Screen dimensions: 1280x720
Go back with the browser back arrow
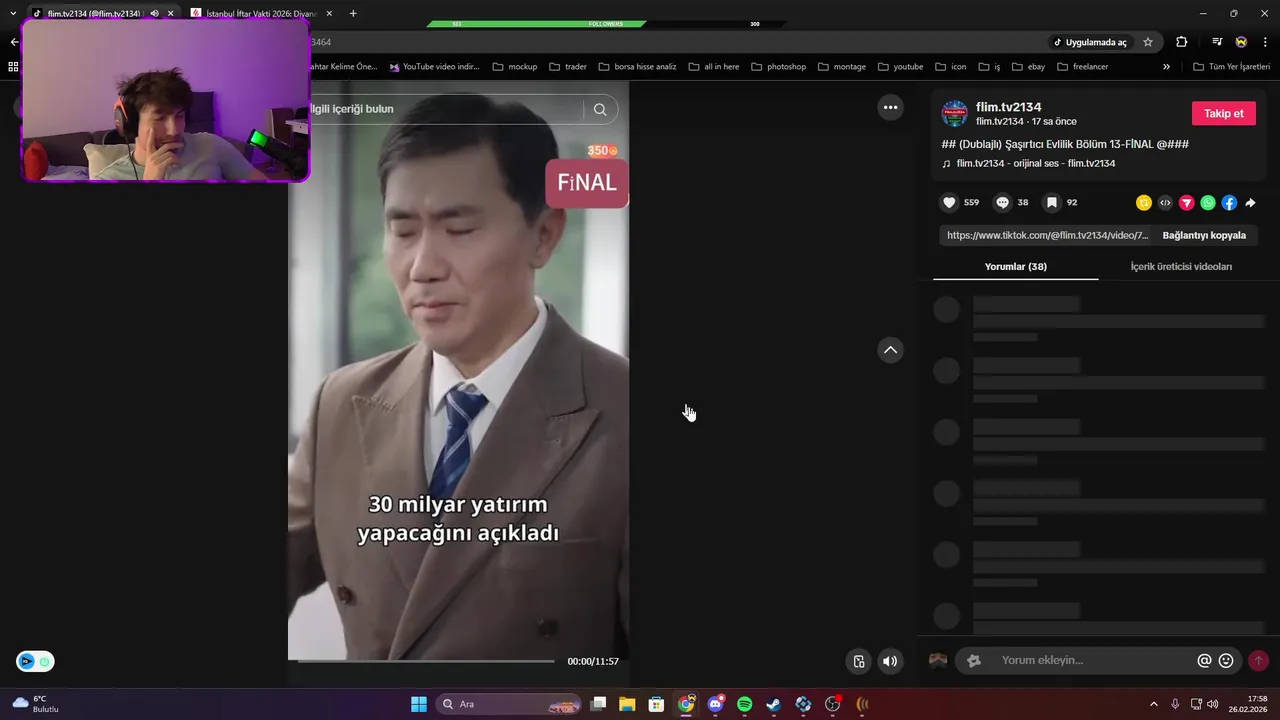tap(14, 42)
